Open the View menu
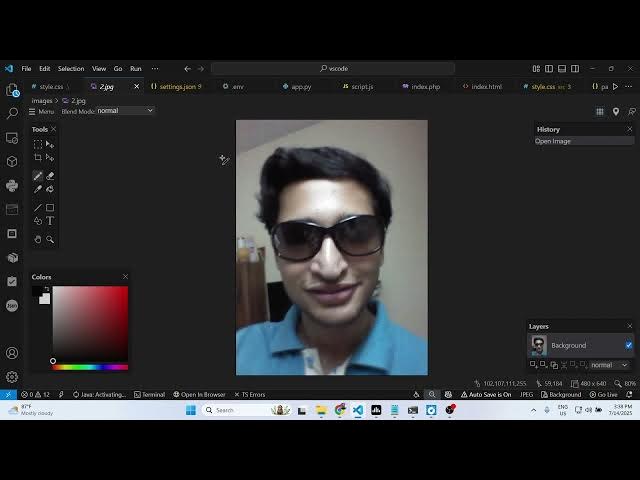Screen dimensions: 640x480 [99, 69]
